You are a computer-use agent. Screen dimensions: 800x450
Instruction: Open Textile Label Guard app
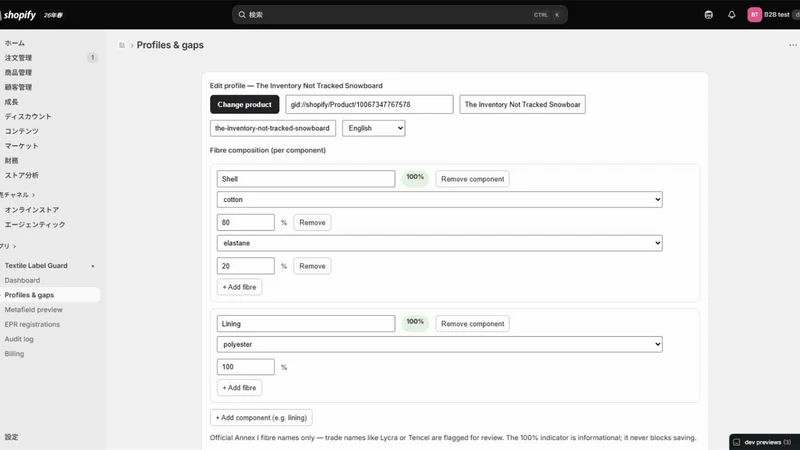pyautogui.click(x=36, y=266)
